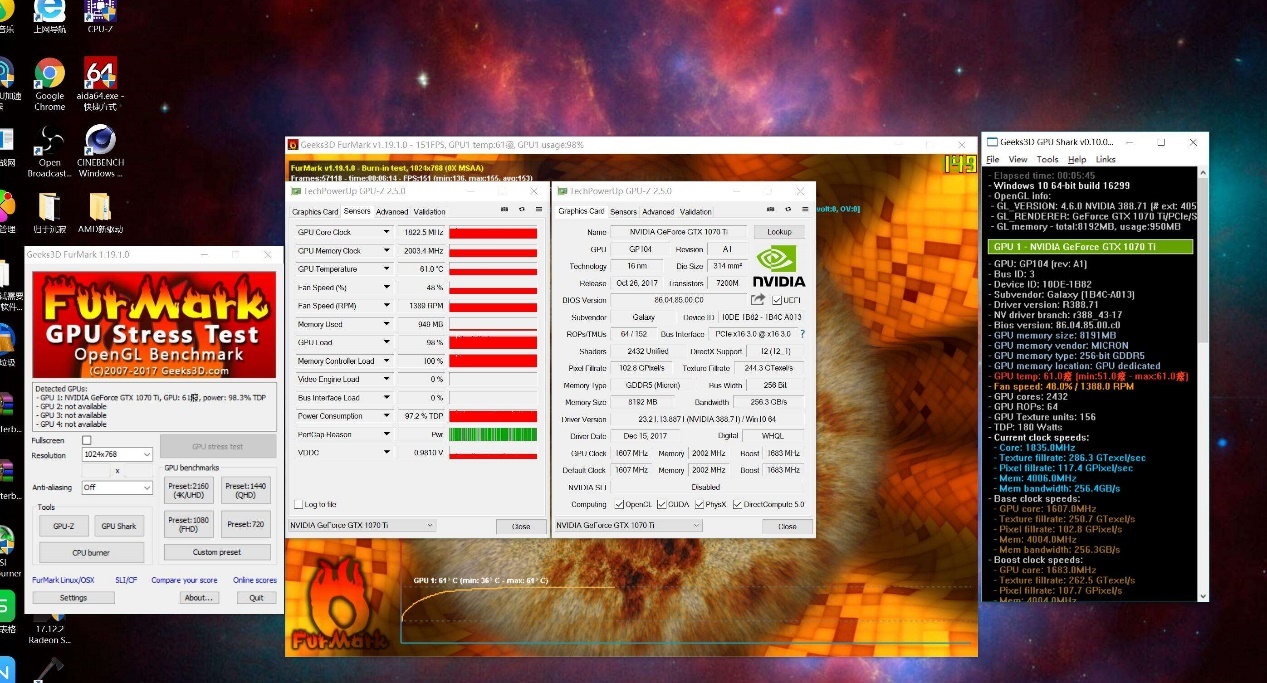Click the Custom preset button
This screenshot has height=683, width=1267.
pyautogui.click(x=218, y=552)
